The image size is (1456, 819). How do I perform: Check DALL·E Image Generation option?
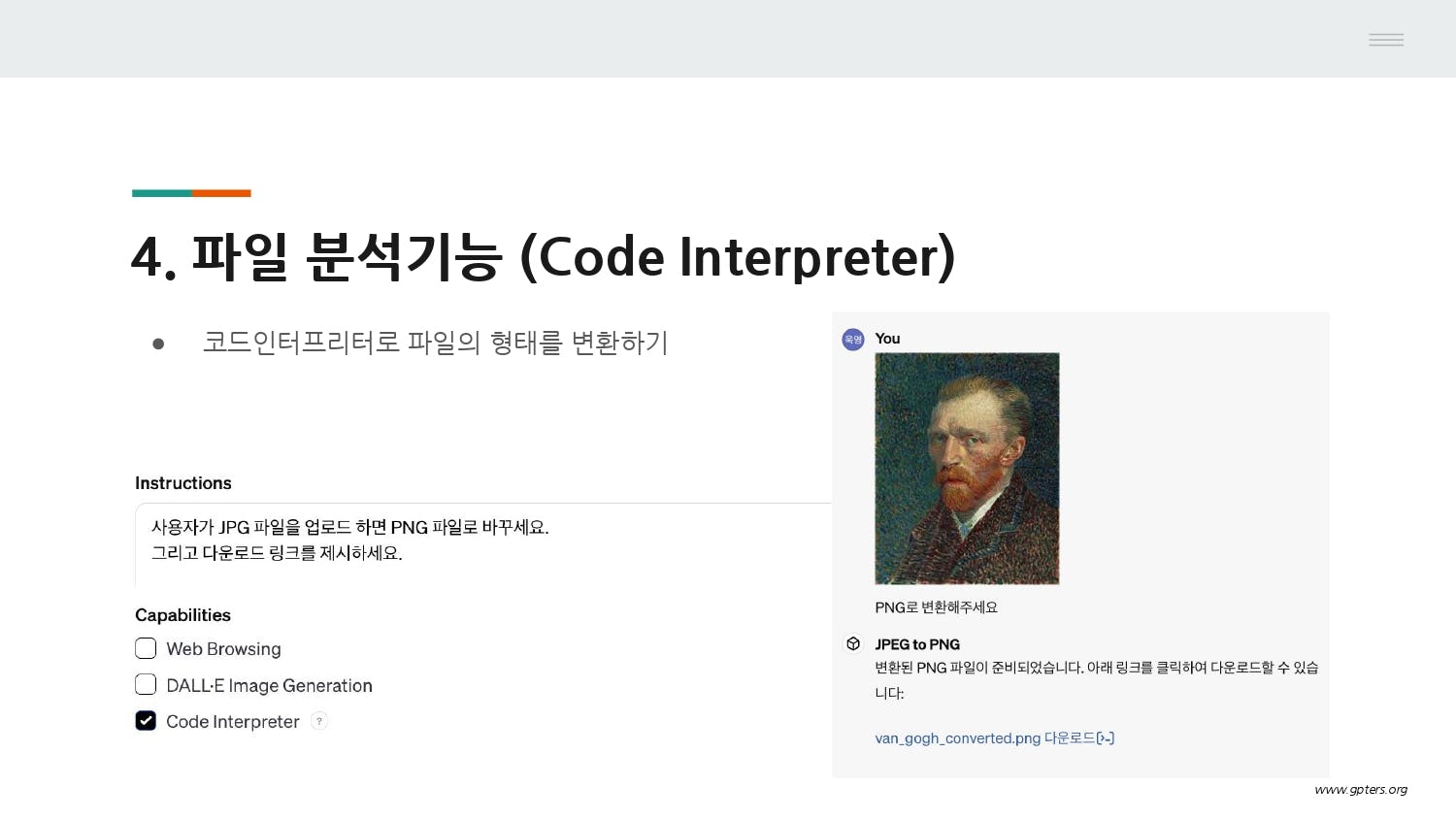click(x=146, y=685)
